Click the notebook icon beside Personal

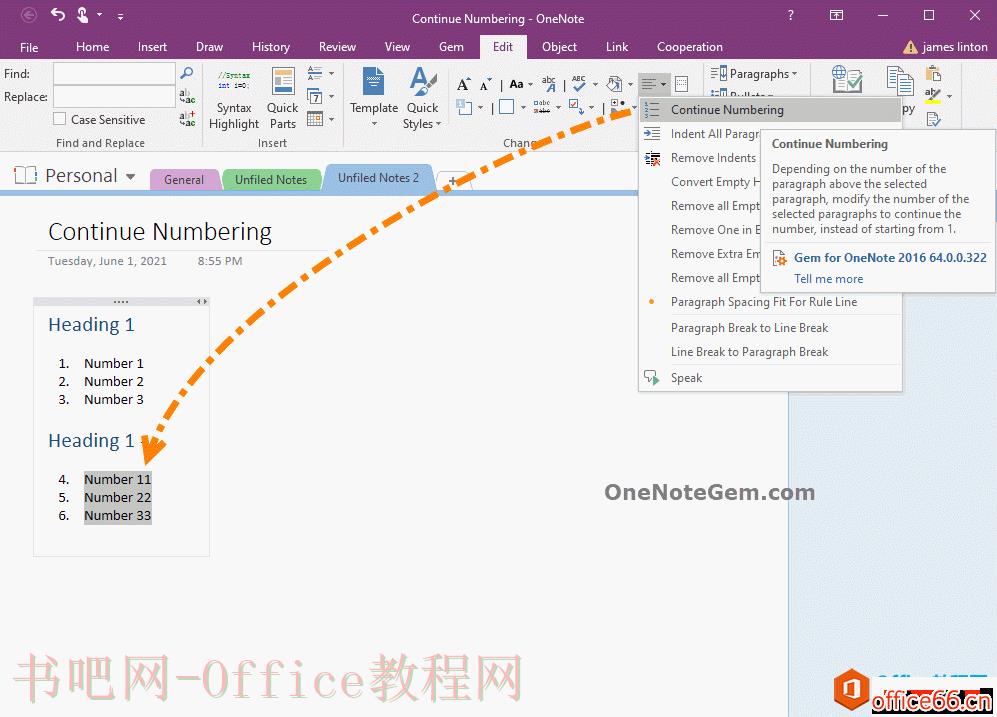25,175
